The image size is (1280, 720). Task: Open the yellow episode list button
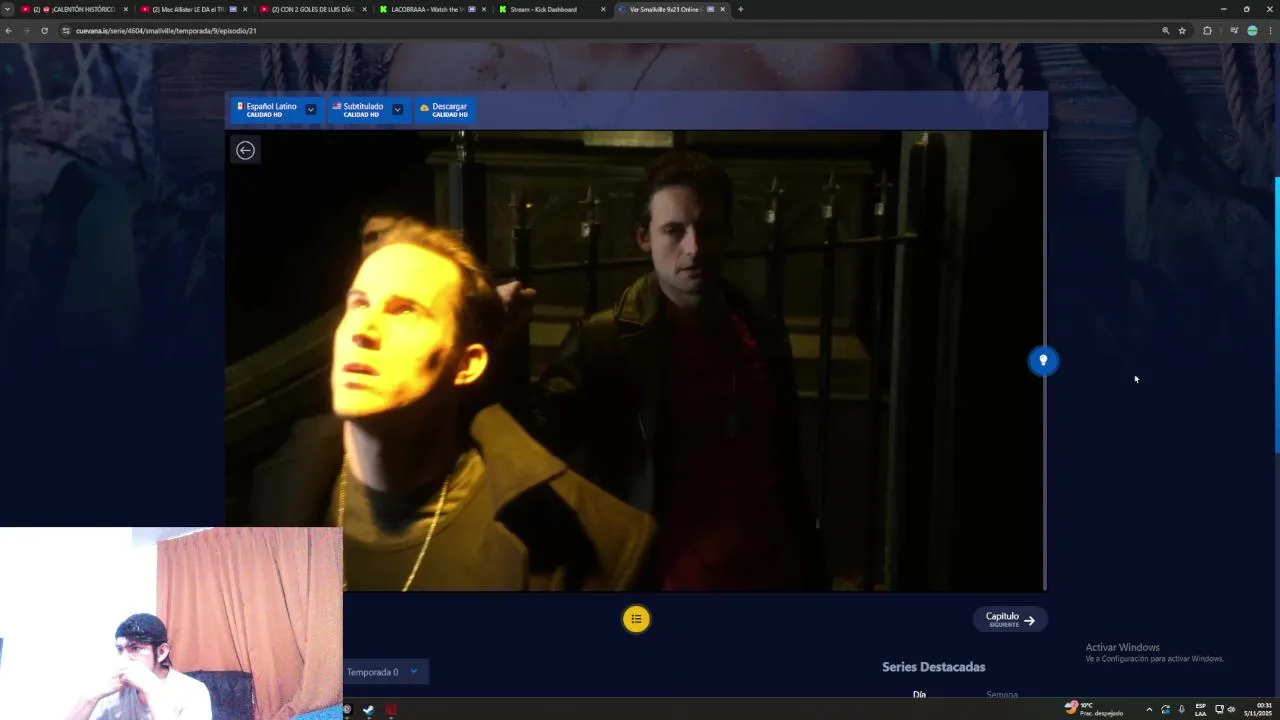636,619
